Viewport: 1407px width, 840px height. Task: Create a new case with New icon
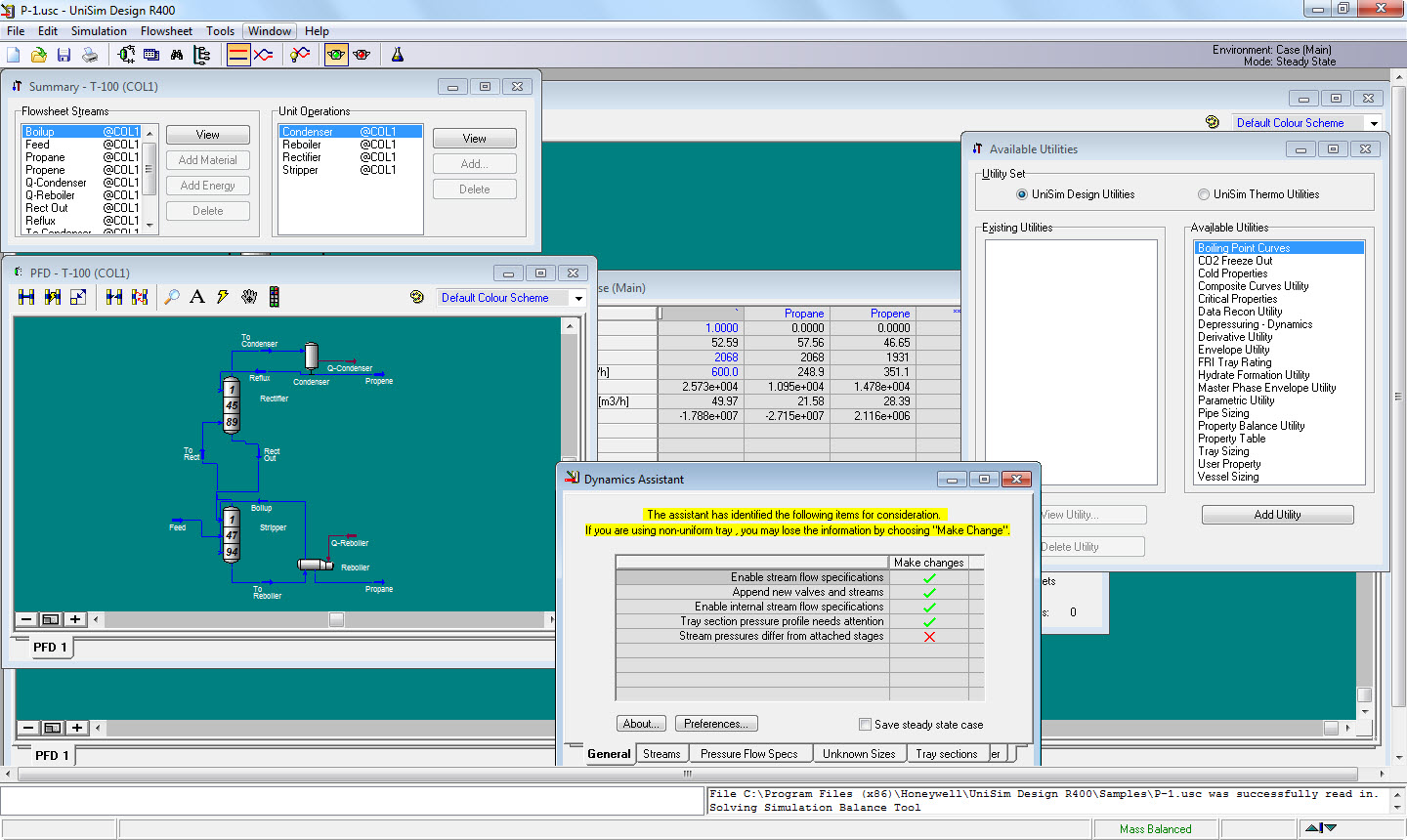click(14, 55)
